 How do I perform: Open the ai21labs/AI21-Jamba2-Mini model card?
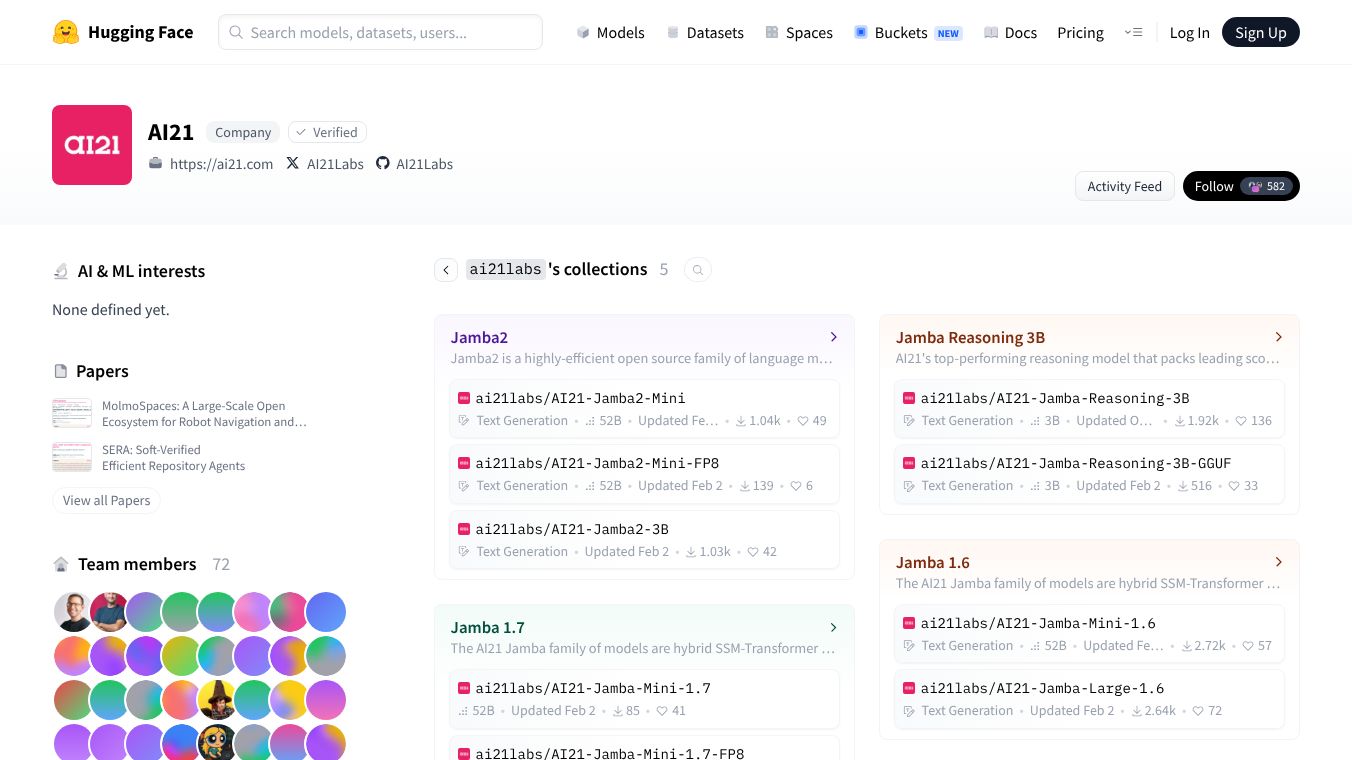tap(644, 408)
